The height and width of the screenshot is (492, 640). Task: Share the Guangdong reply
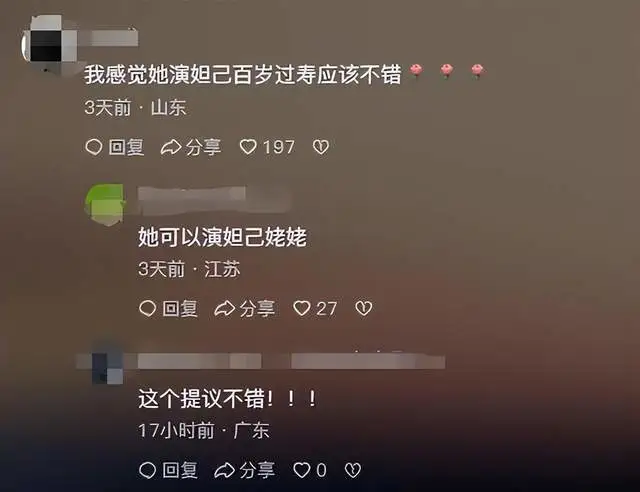(245, 470)
